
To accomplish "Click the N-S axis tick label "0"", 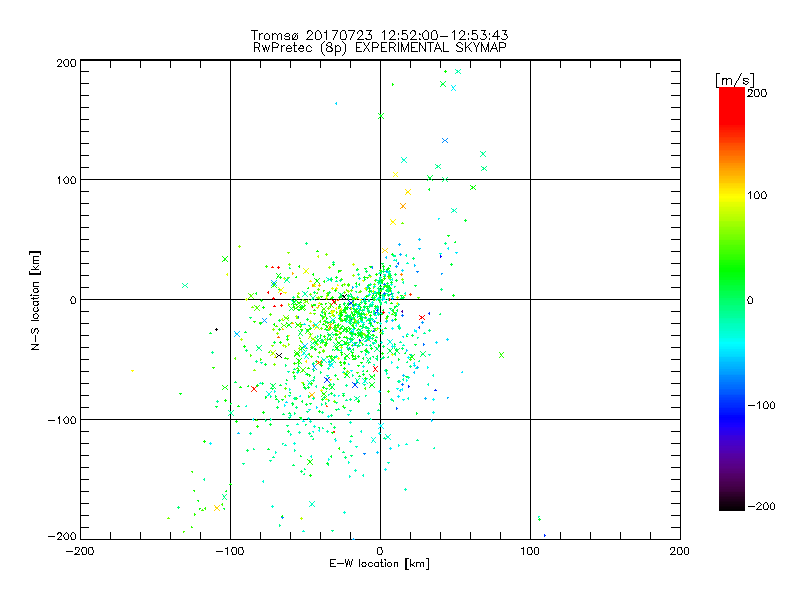I will click(x=73, y=300).
